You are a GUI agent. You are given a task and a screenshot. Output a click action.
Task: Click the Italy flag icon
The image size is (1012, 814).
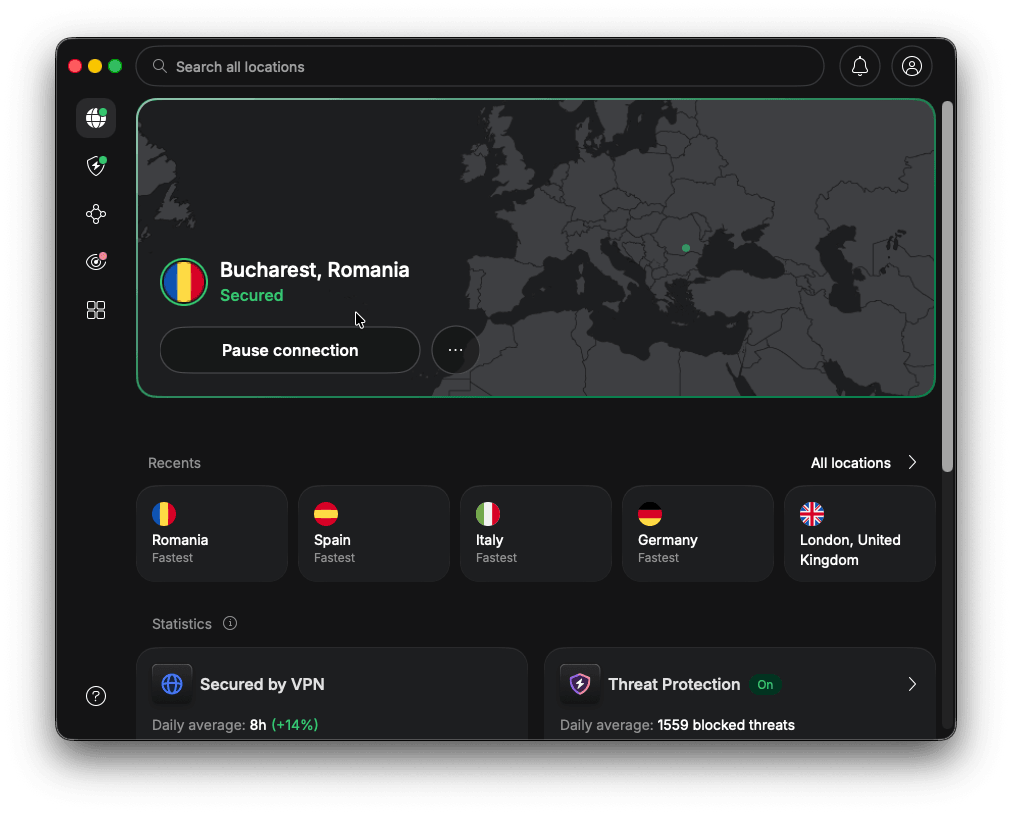pyautogui.click(x=488, y=514)
